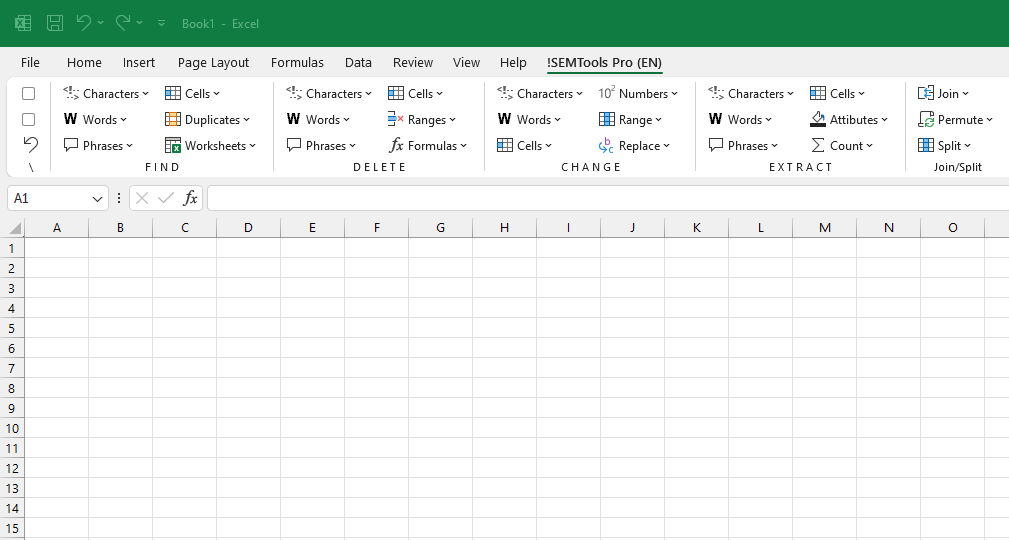Screen dimensions: 1009x540
Task: Open the Undo history dropdown arrow
Action: [x=100, y=23]
